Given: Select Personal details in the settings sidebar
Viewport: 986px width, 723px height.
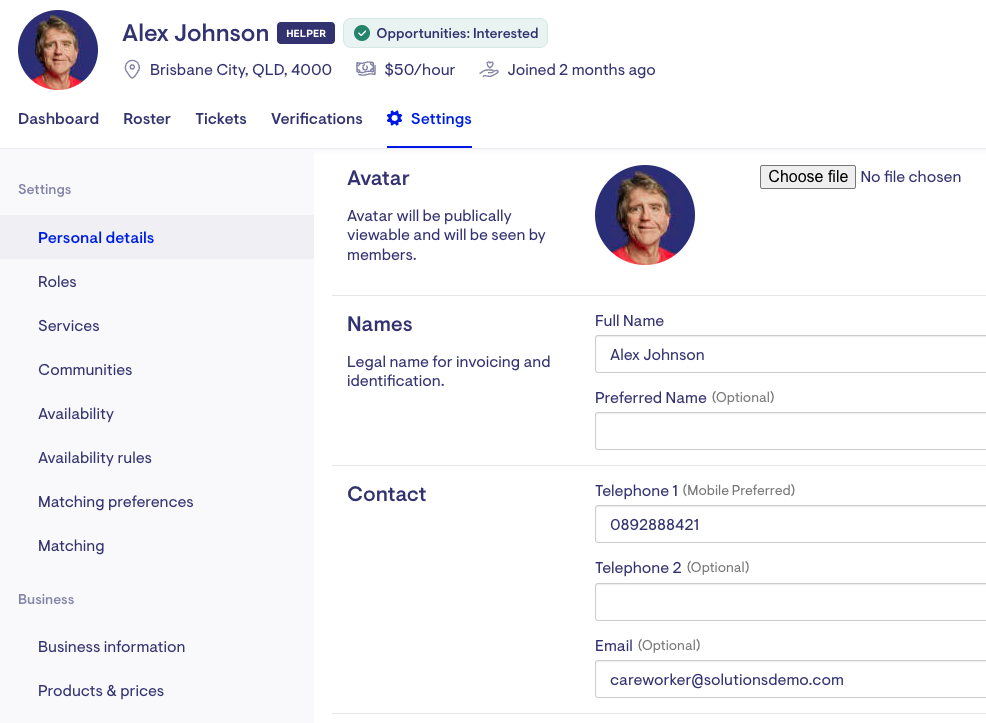Looking at the screenshot, I should [157, 238].
